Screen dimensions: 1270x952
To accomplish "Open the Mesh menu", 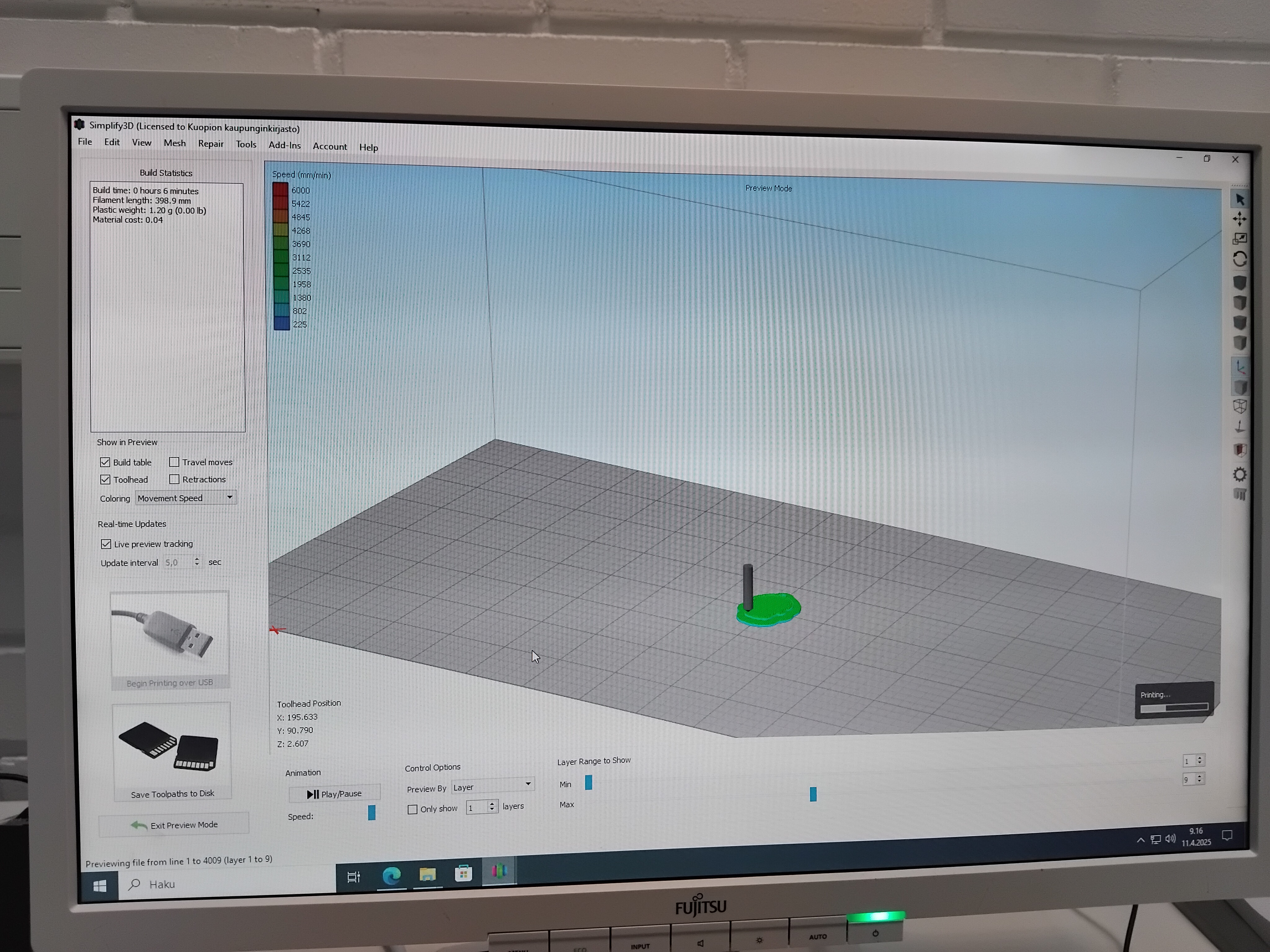I will (x=175, y=143).
